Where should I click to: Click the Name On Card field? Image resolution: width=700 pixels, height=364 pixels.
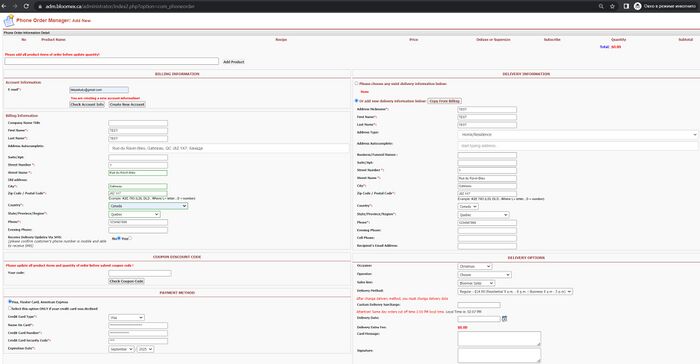(x=138, y=325)
